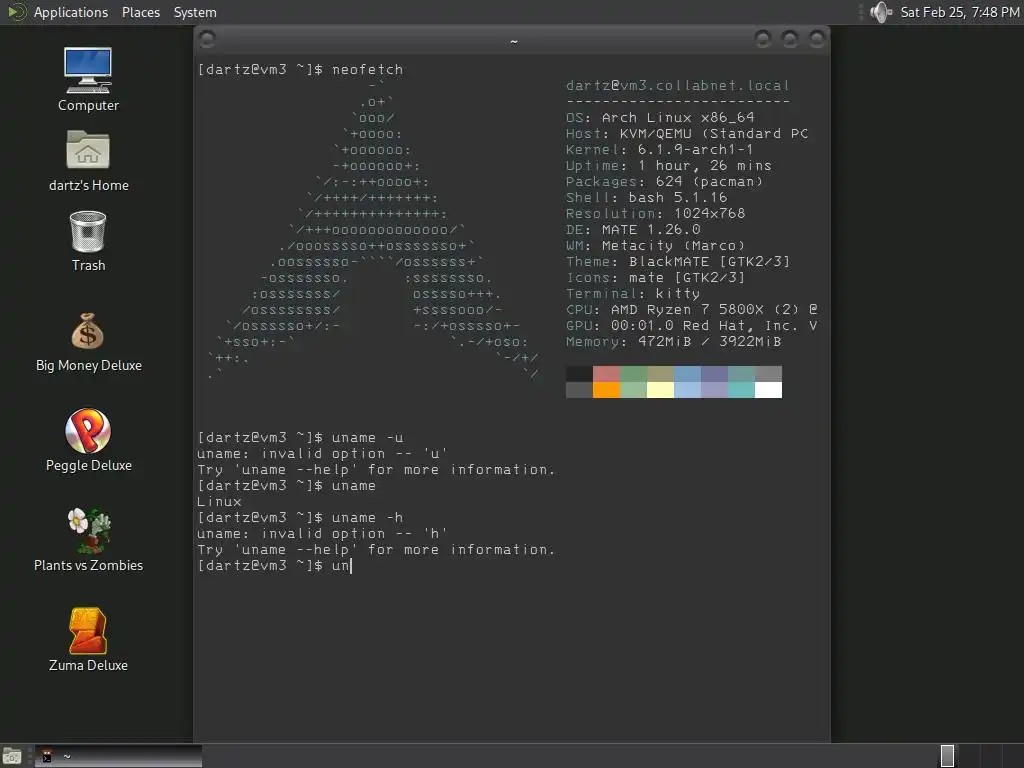Click the 'Theme: BlackMATE [GTK2/3]' line
This screenshot has height=768, width=1024.
678,262
